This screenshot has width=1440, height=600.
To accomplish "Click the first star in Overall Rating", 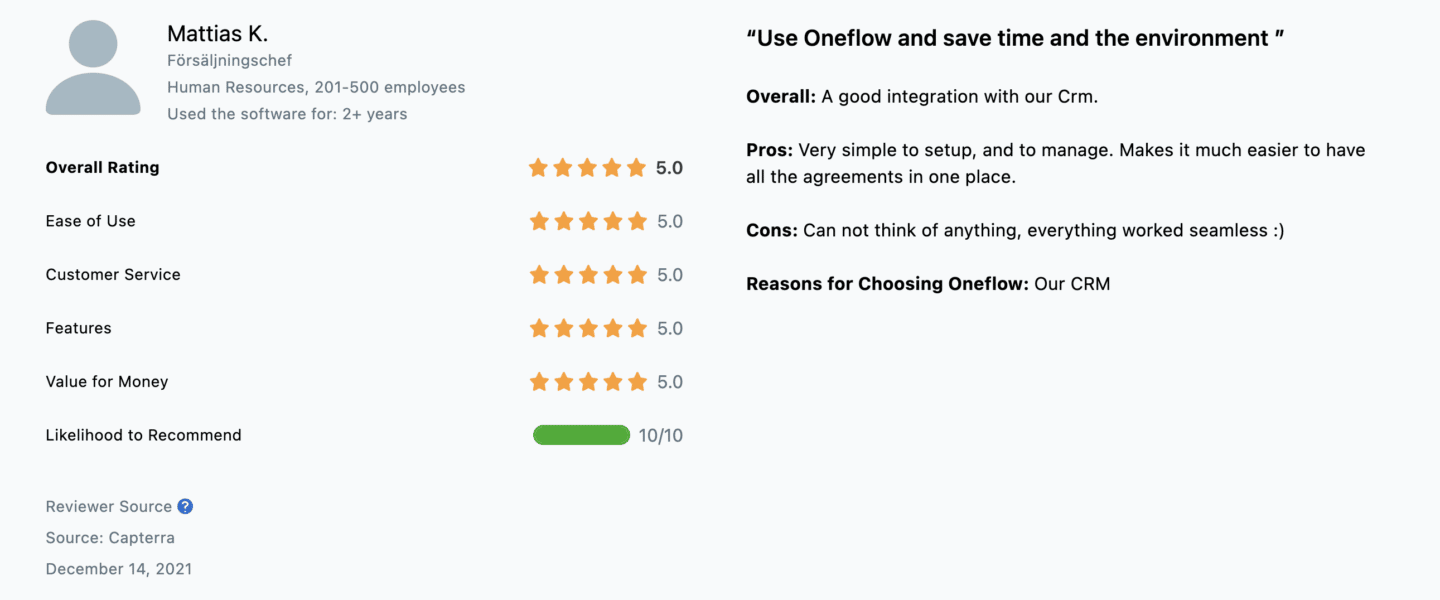I will [539, 168].
